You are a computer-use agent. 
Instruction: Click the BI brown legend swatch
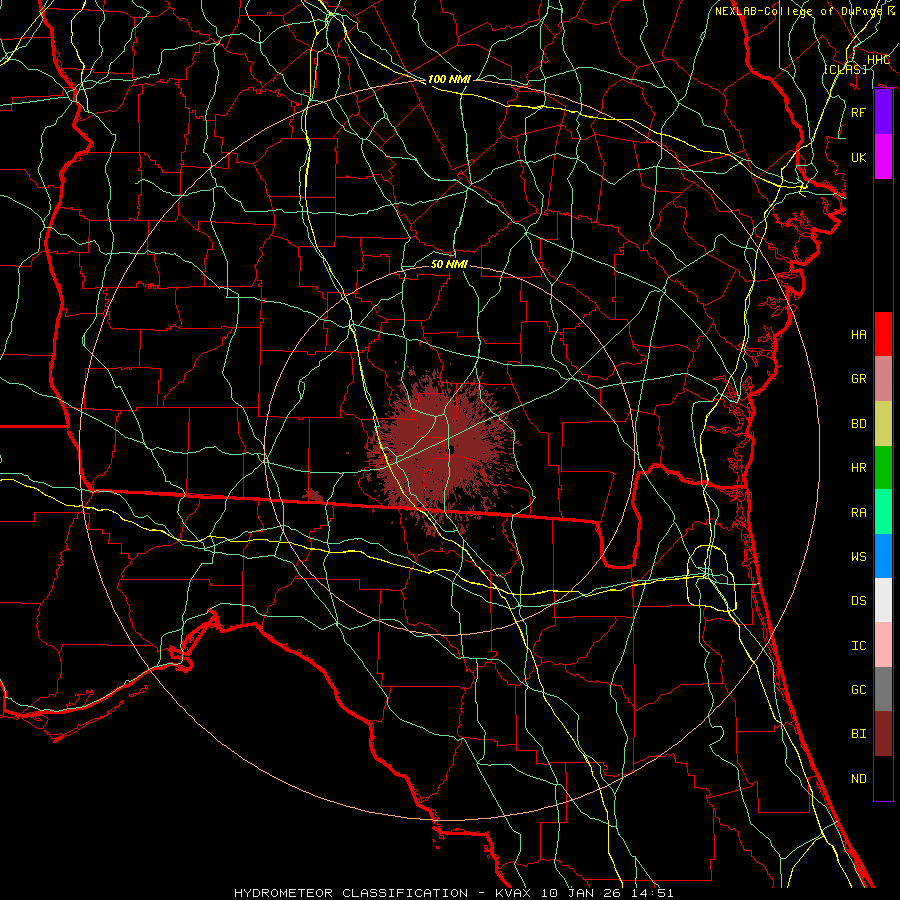pos(883,734)
